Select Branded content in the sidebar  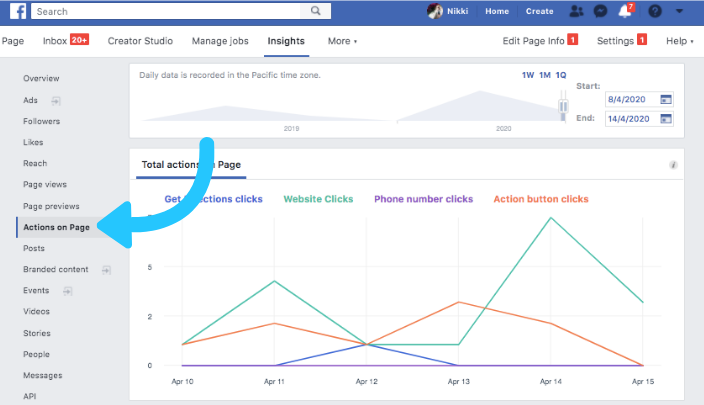coord(56,269)
